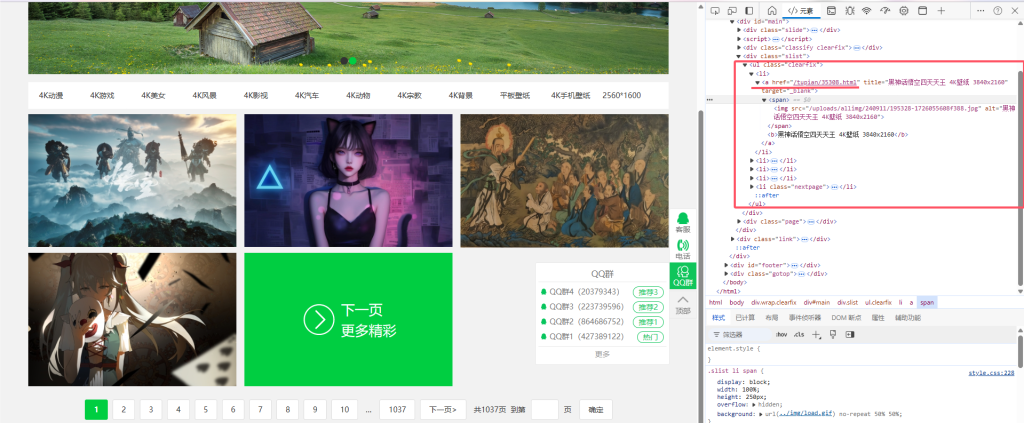Expand the background property triangle
1024x423 pixels.
(x=760, y=414)
